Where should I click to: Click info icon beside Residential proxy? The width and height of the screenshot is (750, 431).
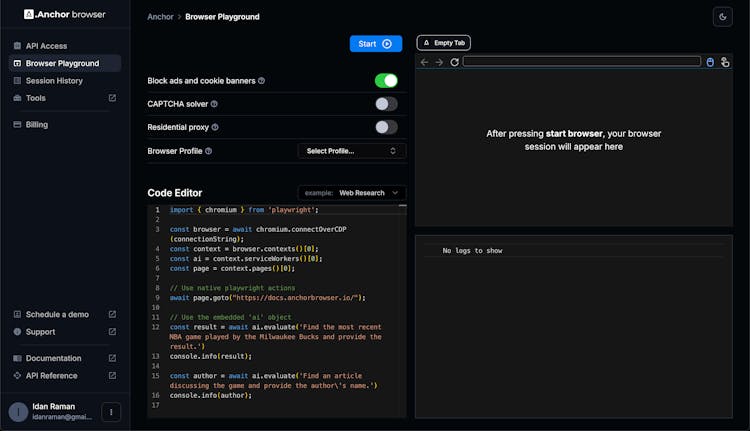point(215,128)
